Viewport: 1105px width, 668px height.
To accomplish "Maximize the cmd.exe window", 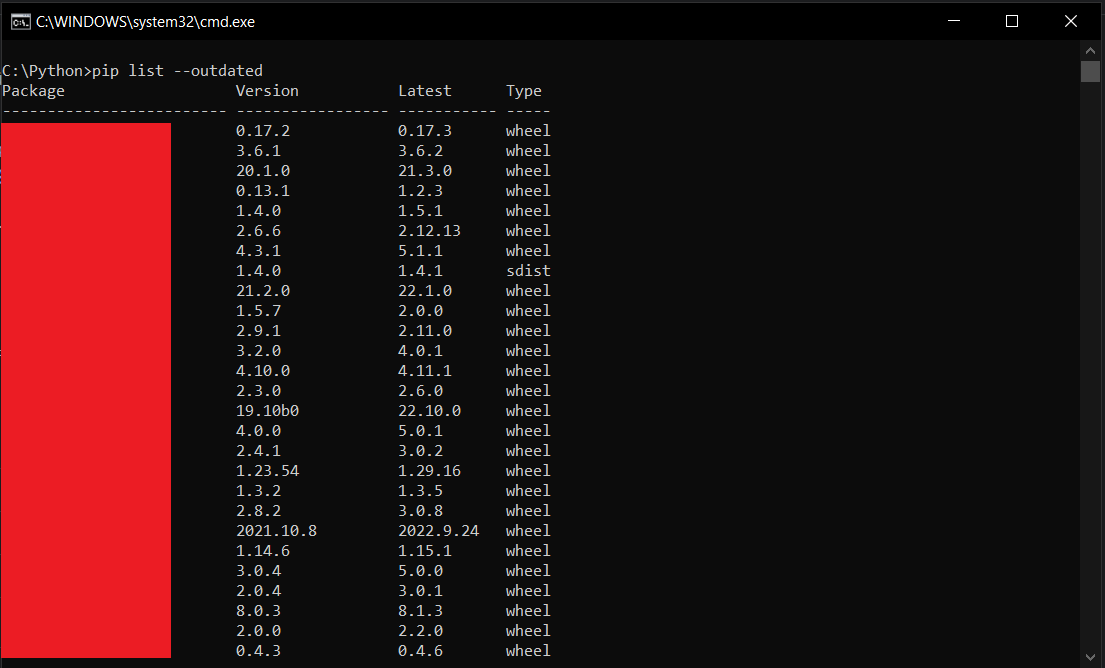I will tap(1011, 21).
